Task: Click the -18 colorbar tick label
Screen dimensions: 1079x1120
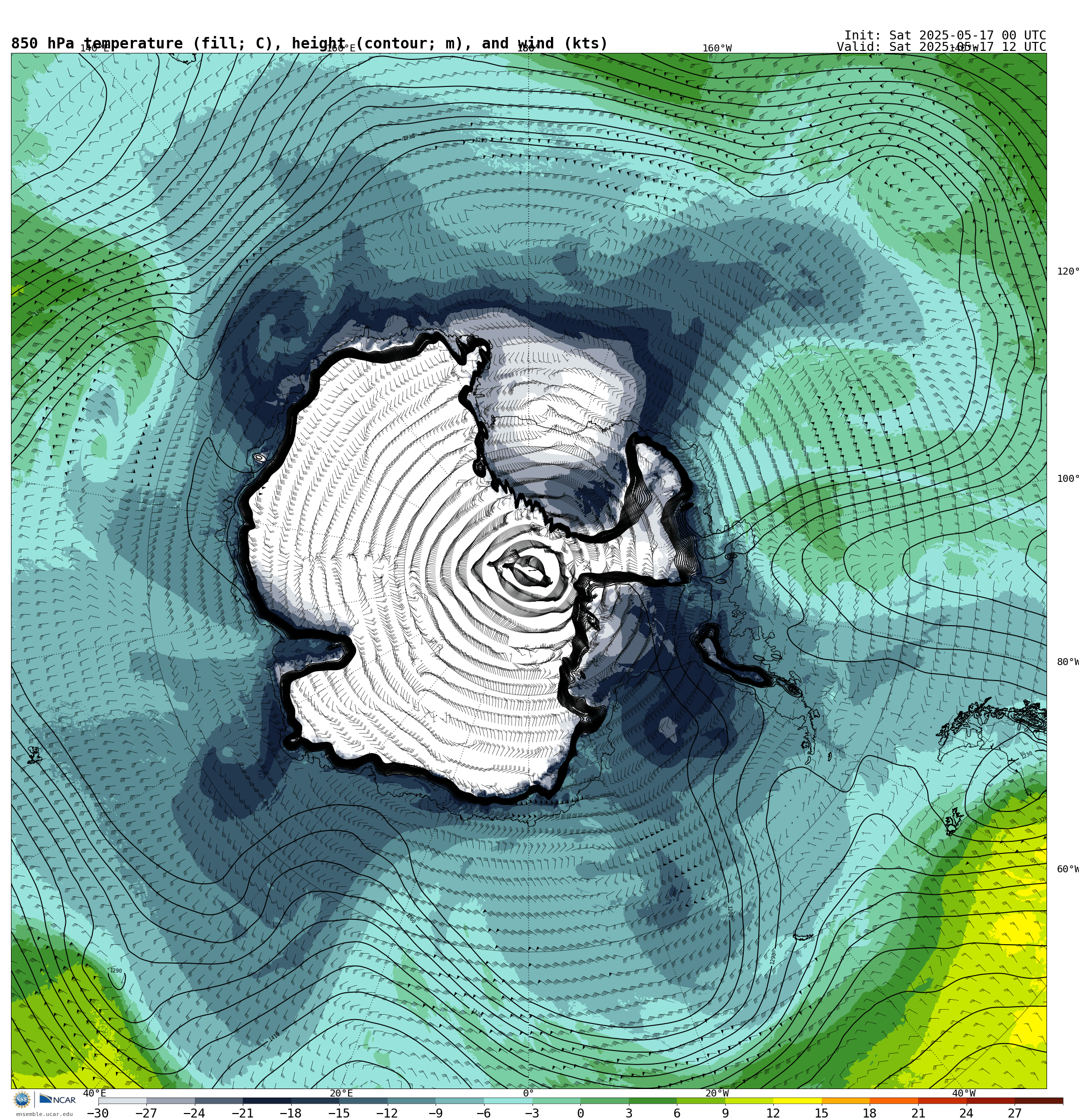Action: 290,1113
